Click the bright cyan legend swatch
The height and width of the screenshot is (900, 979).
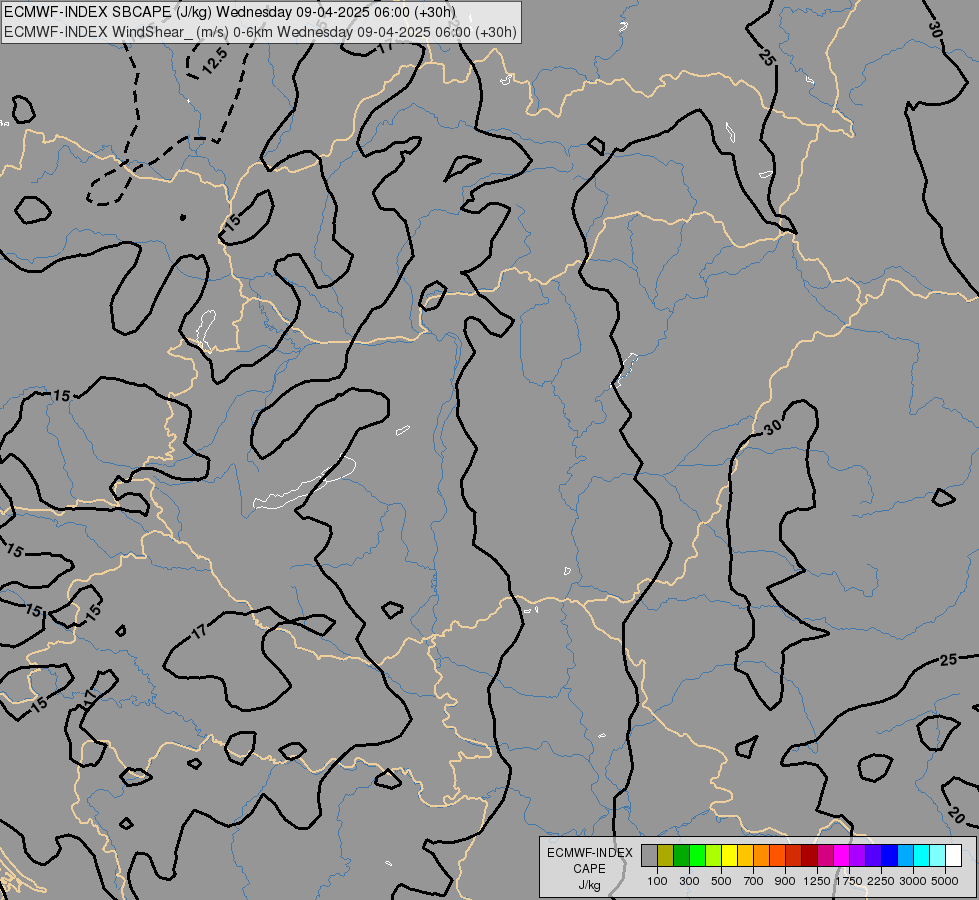922,856
